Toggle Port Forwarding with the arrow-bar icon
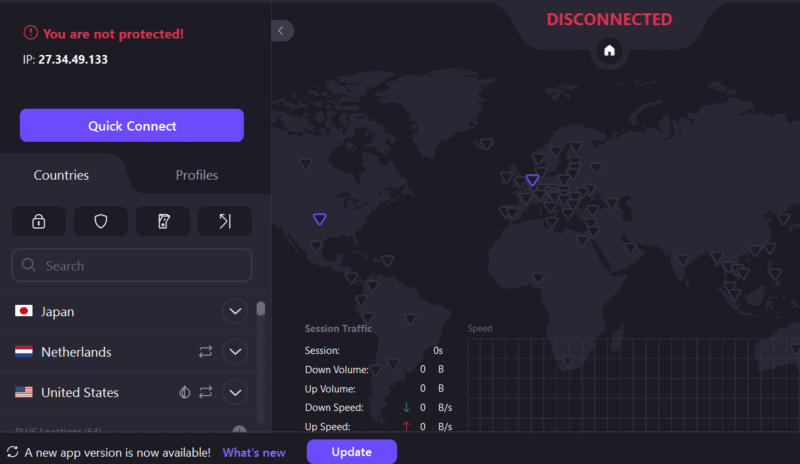Image resolution: width=800 pixels, height=464 pixels. [224, 221]
